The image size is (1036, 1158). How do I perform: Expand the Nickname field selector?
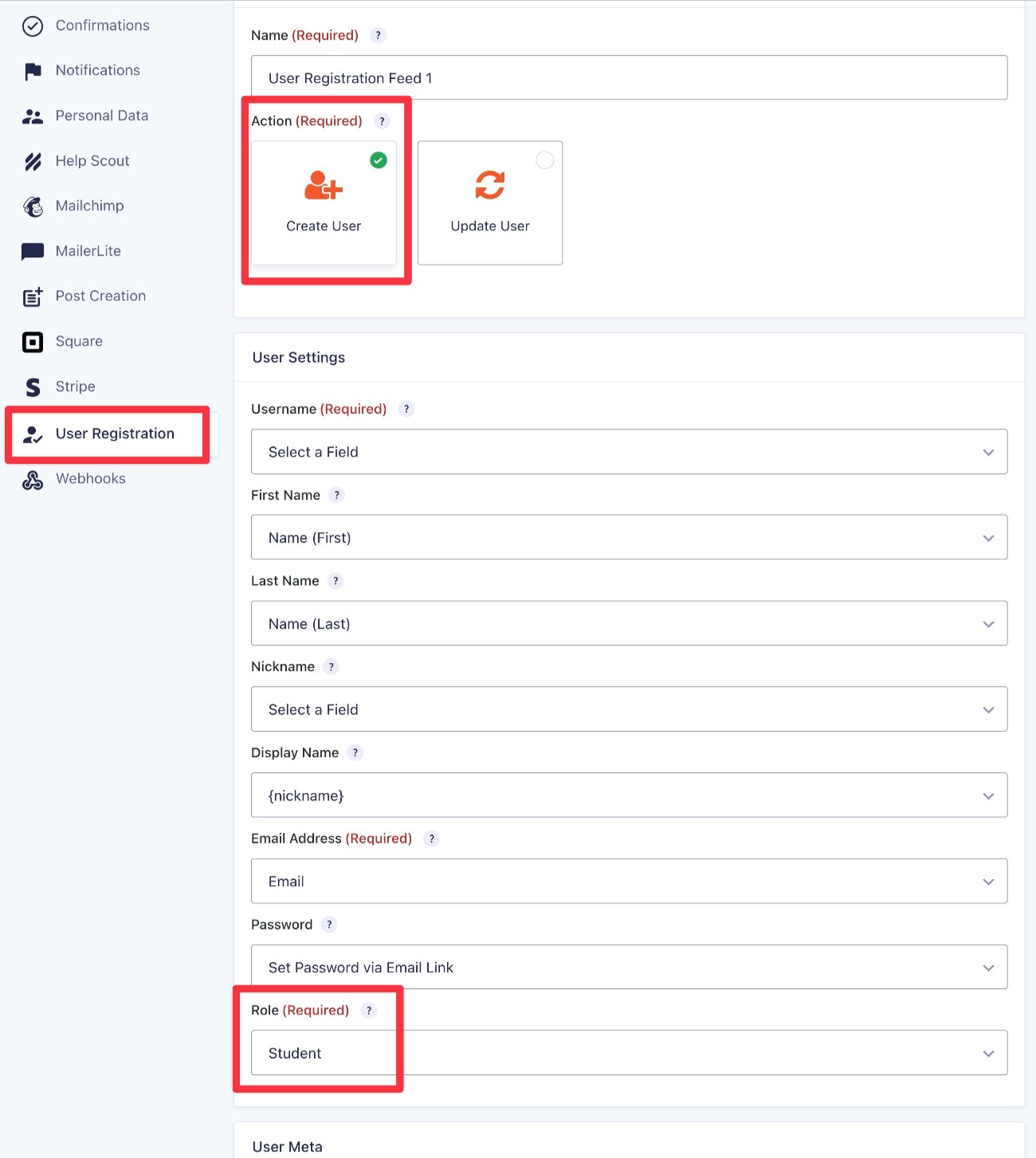[x=630, y=709]
